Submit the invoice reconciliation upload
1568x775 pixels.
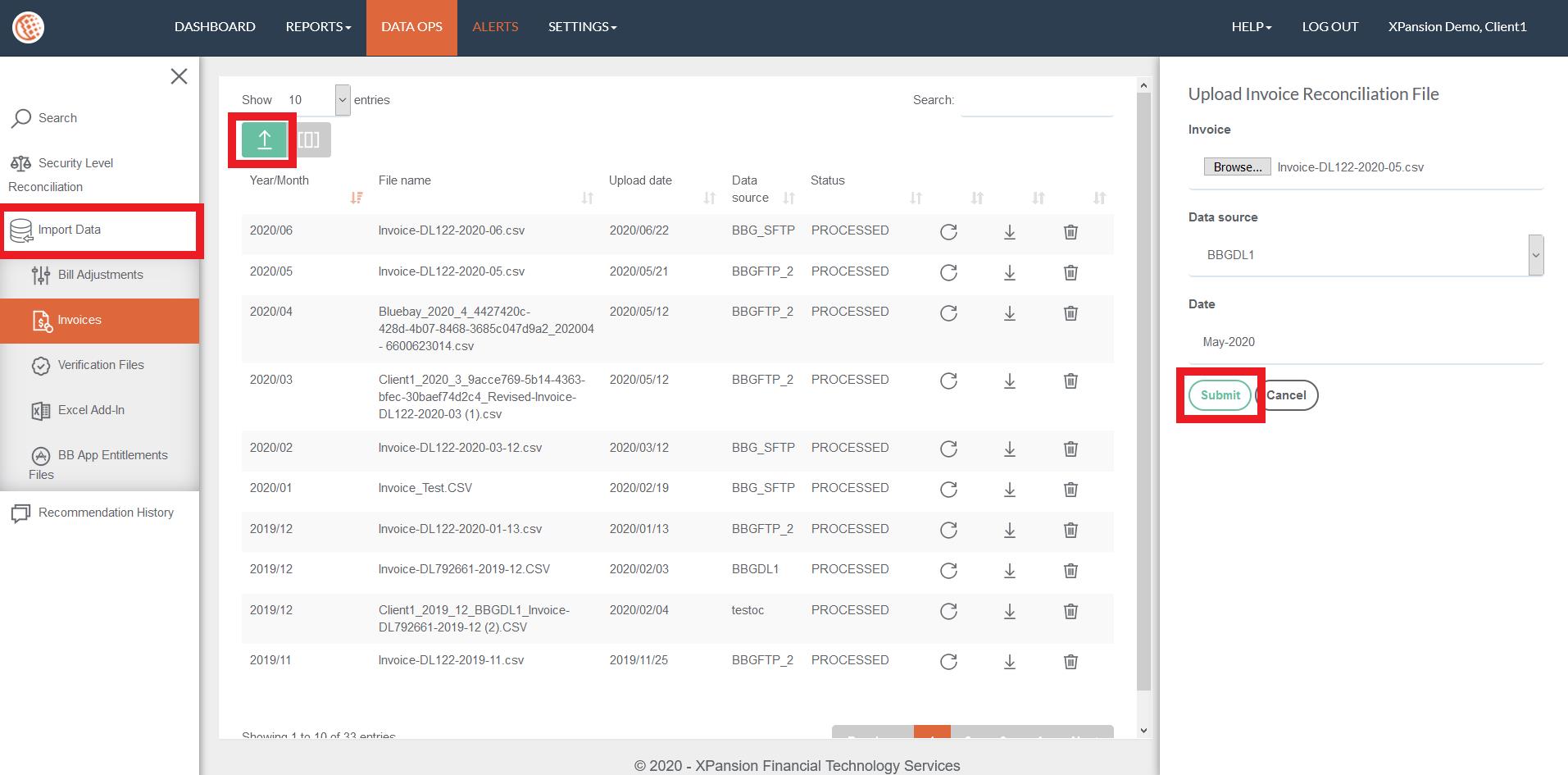click(1220, 395)
